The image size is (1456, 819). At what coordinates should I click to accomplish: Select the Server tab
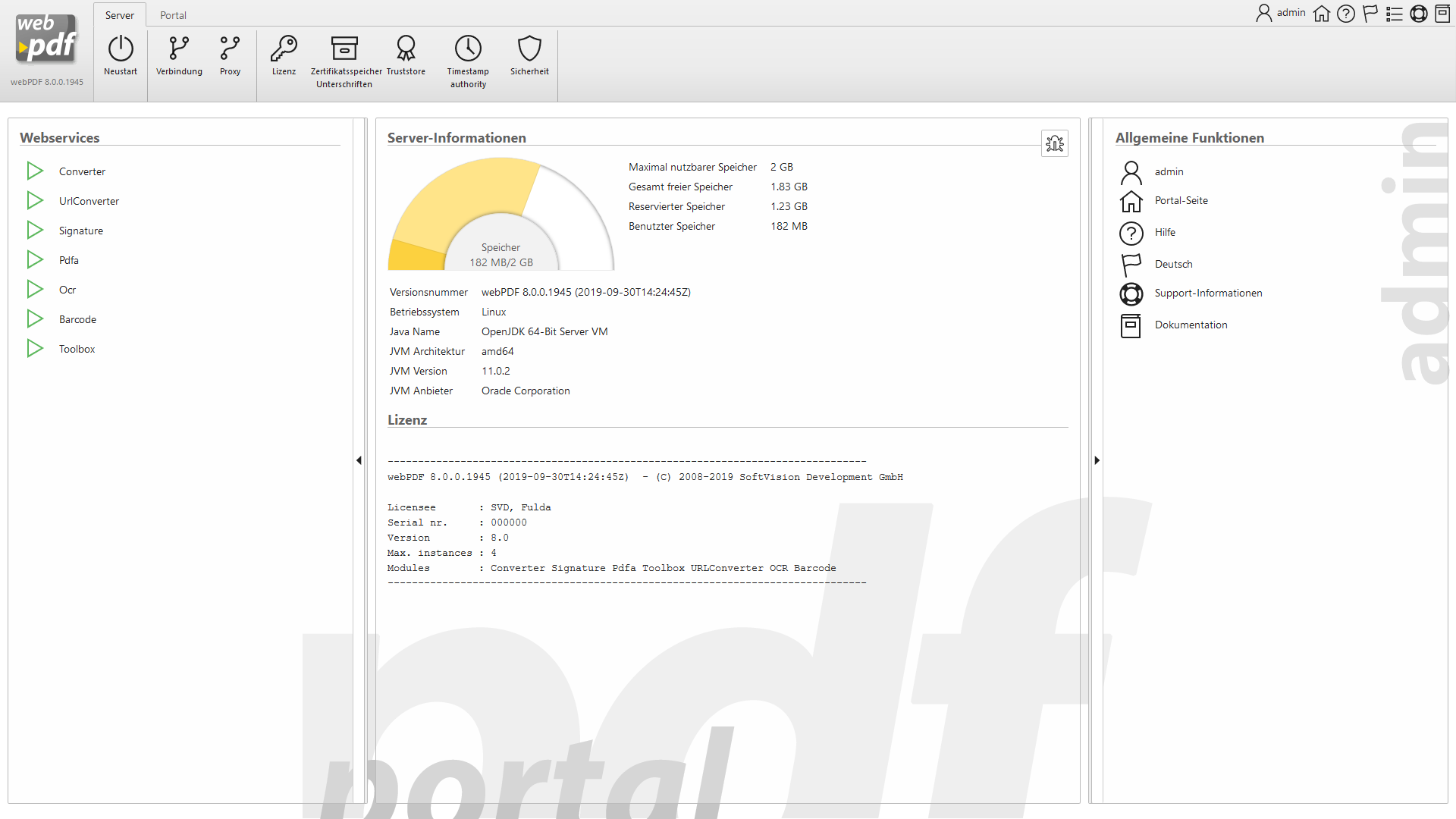tap(119, 15)
